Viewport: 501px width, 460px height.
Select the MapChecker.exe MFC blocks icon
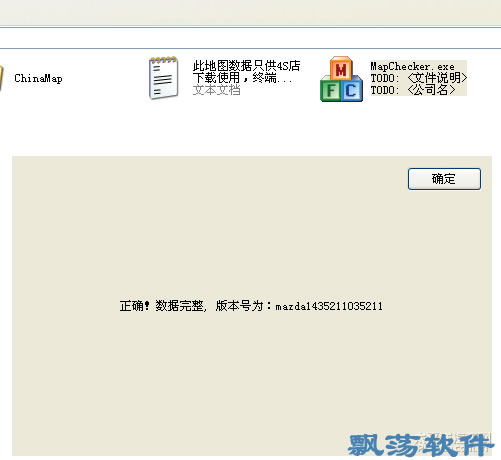coord(341,79)
